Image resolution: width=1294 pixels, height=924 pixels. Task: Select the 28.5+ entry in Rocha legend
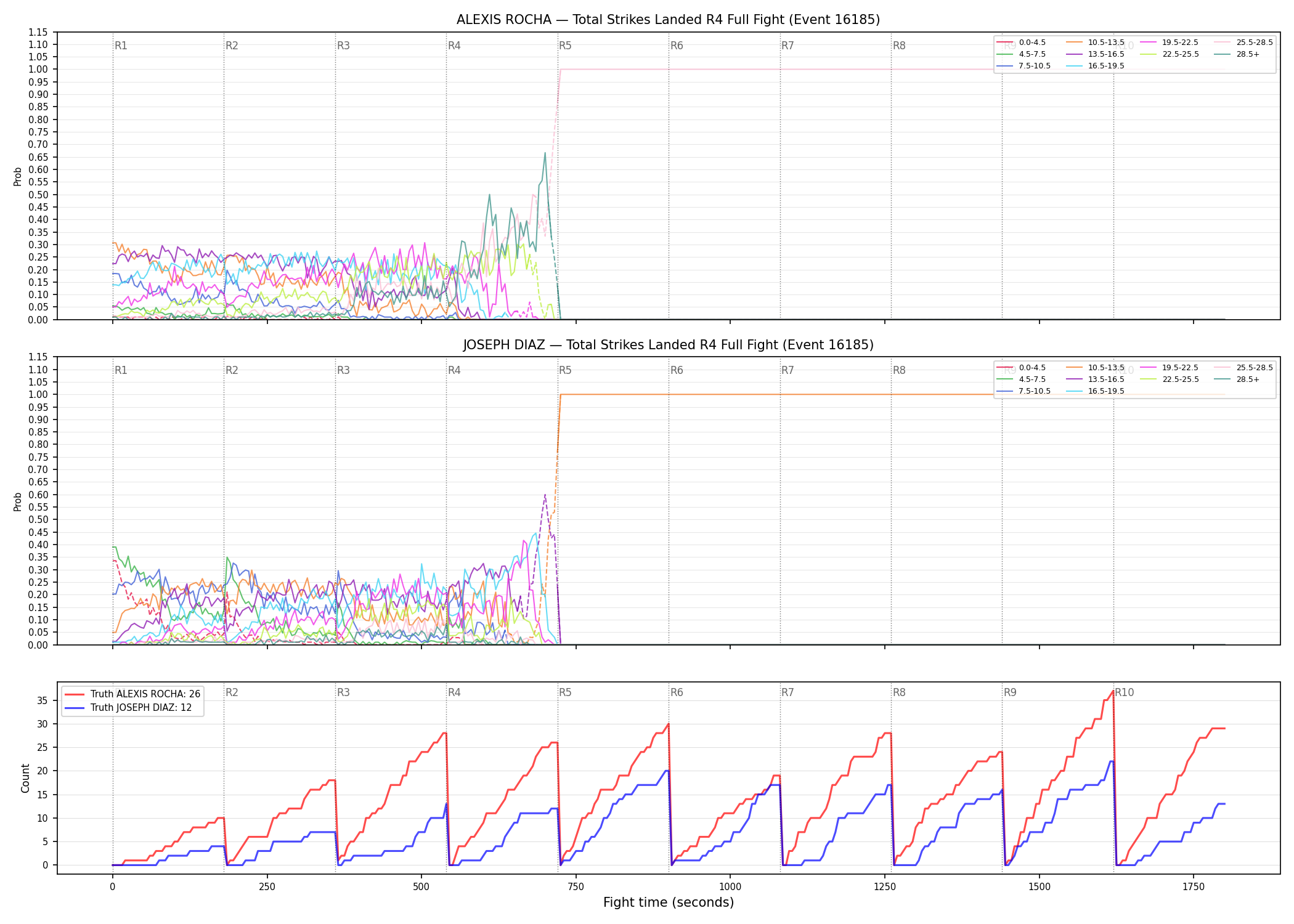click(1237, 54)
